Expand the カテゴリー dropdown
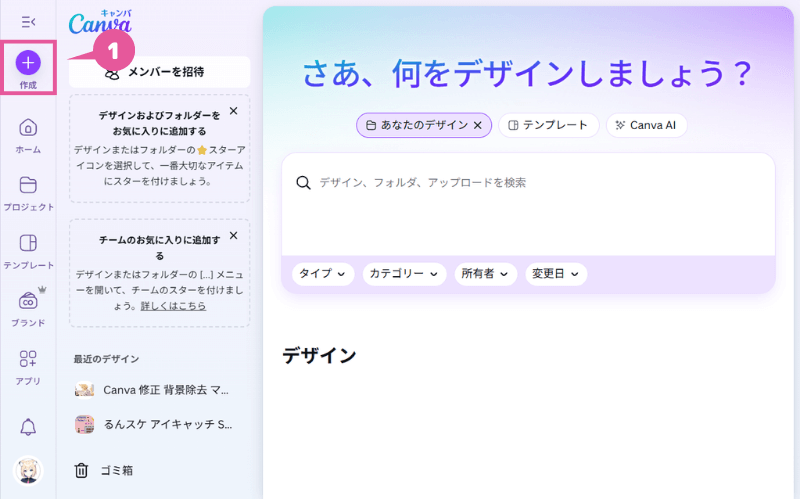 pyautogui.click(x=404, y=274)
